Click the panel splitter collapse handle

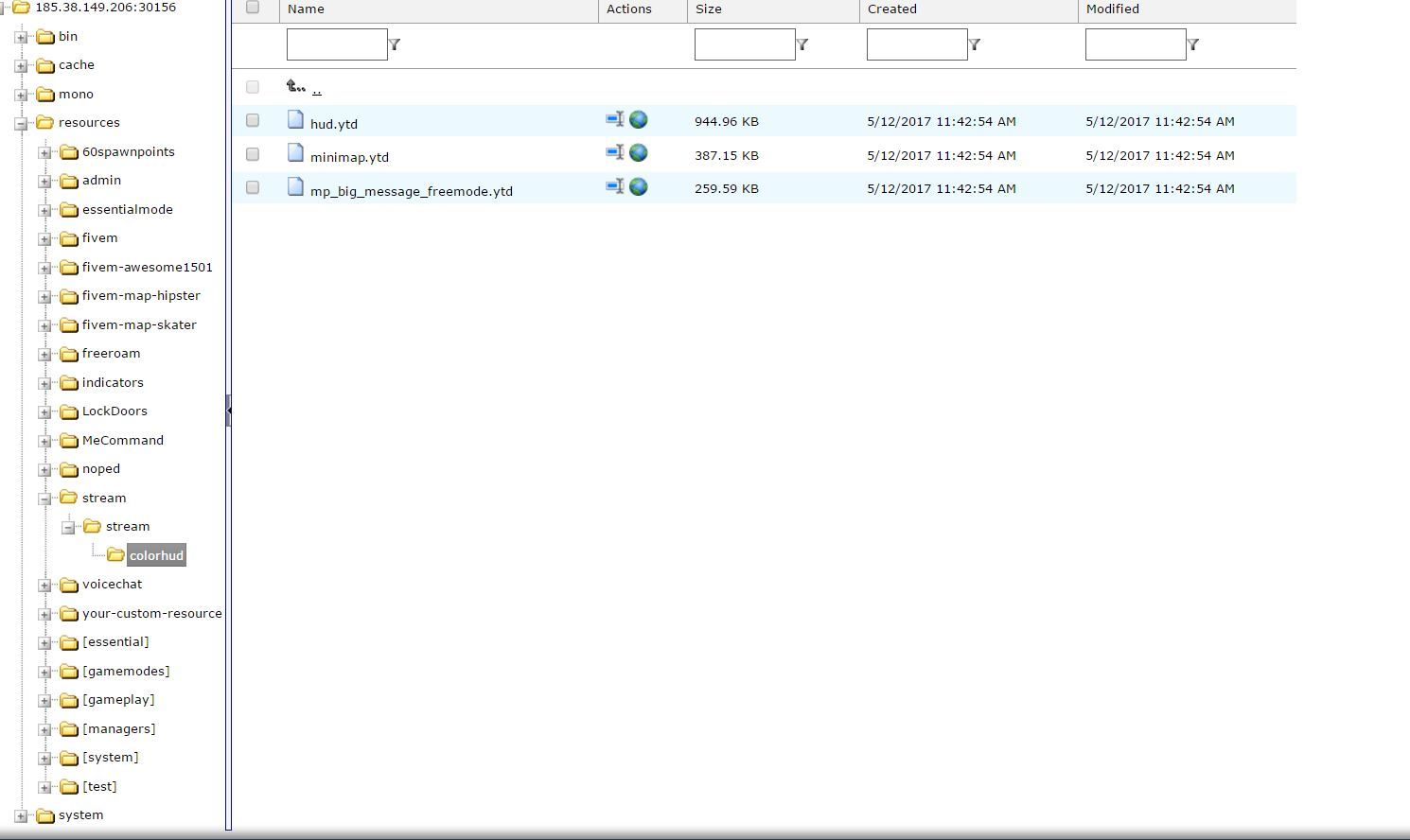tap(228, 411)
